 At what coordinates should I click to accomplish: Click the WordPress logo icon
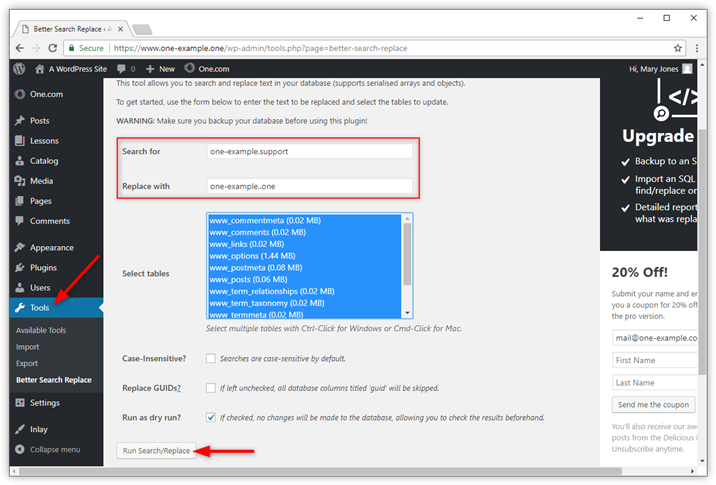[x=19, y=69]
